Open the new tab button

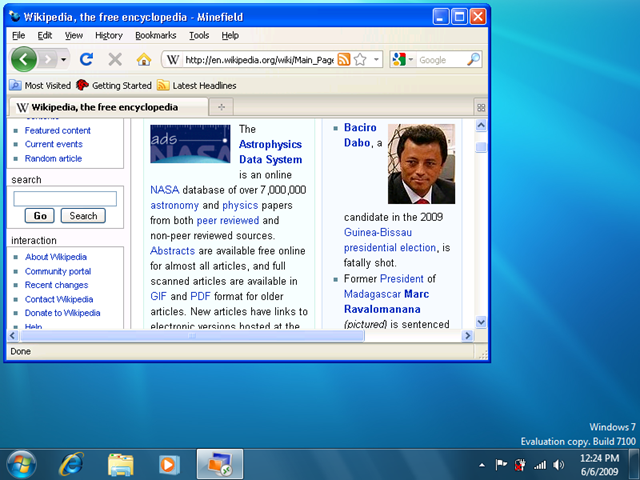click(x=221, y=107)
